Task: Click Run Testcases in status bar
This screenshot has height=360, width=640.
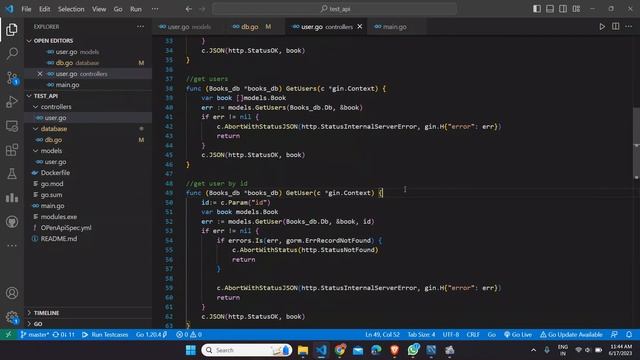Action: click(105, 334)
